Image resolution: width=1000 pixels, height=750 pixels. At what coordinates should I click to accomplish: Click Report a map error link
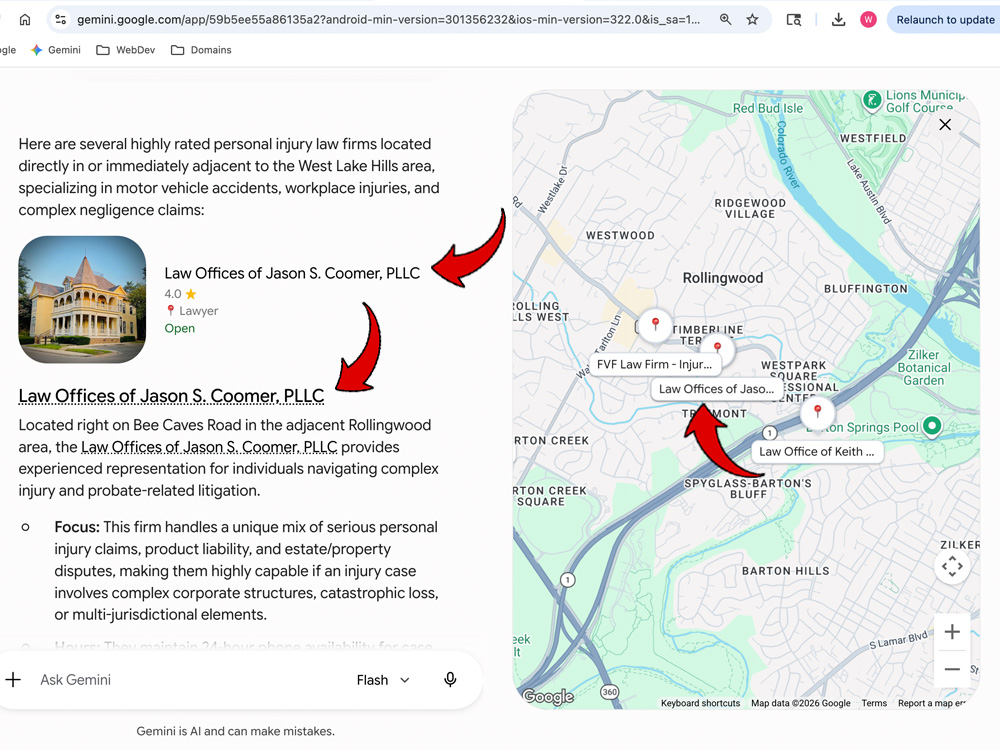click(x=932, y=703)
